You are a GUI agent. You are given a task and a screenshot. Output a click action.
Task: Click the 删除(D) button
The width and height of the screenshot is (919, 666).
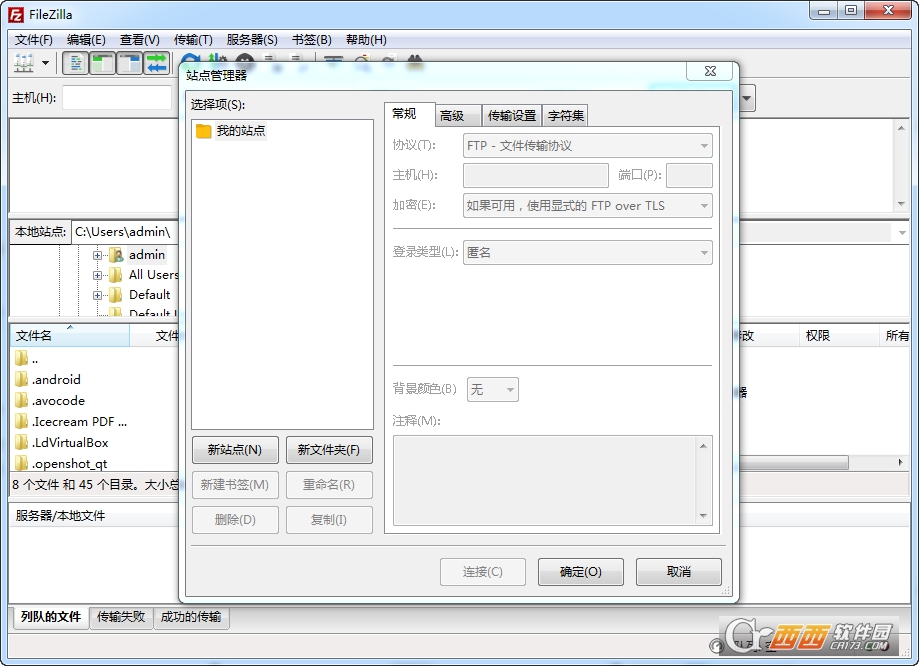pos(235,520)
